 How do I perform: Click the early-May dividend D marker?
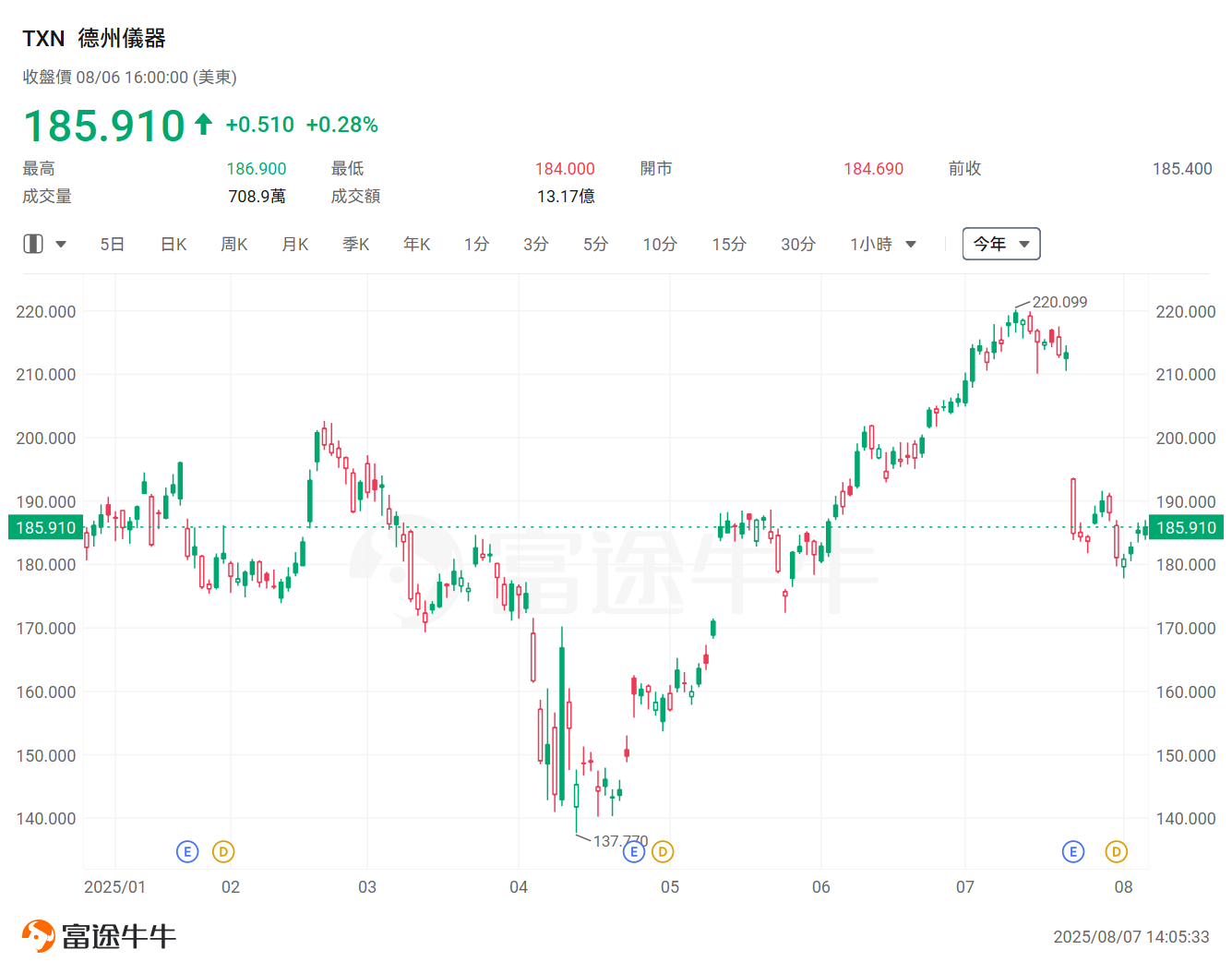663,851
